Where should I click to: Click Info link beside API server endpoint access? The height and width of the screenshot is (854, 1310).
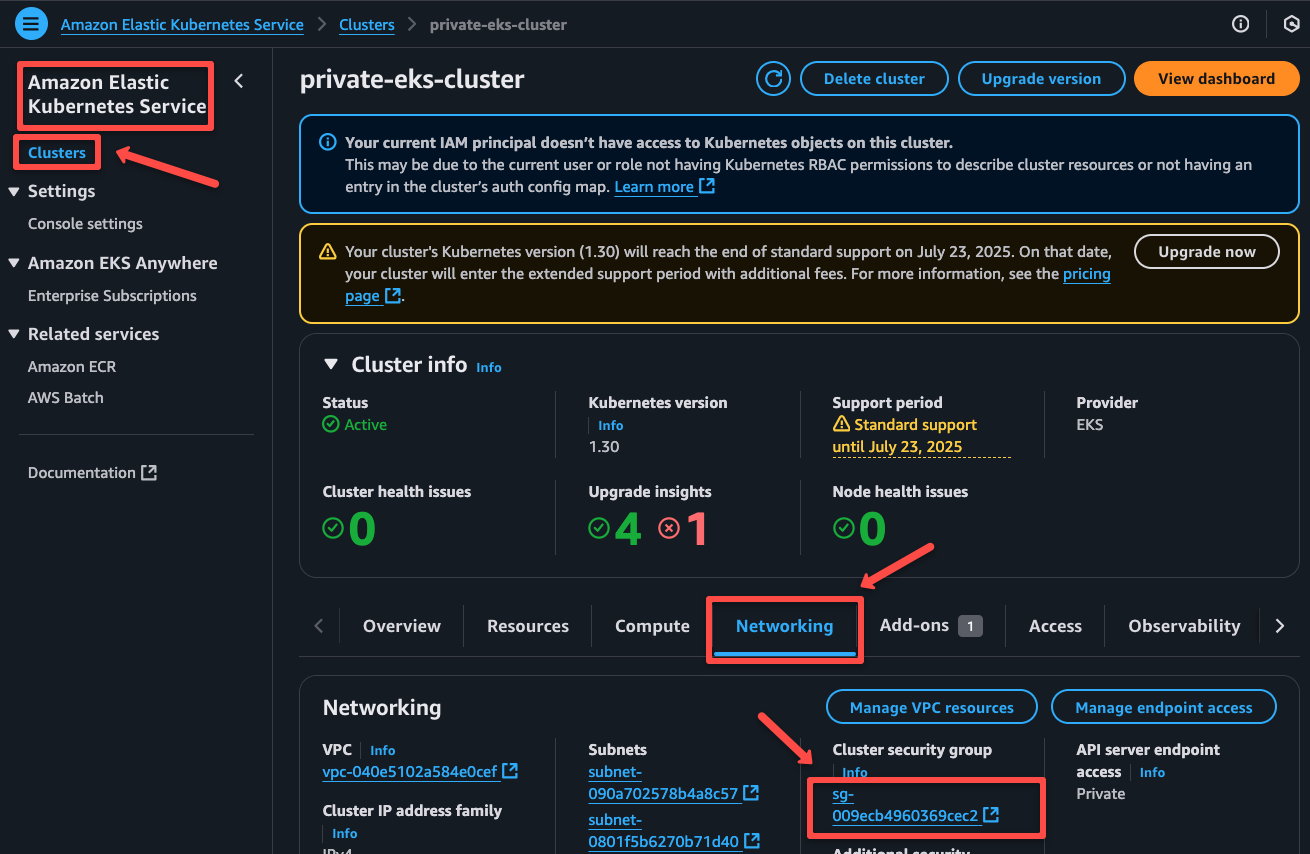coord(1152,772)
